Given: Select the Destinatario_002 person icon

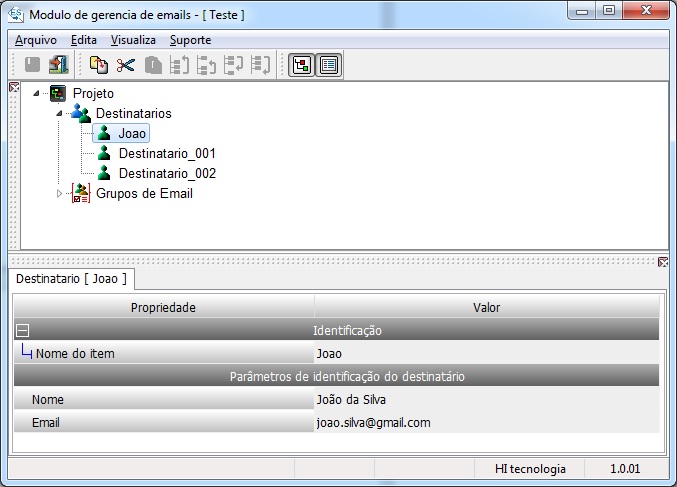Looking at the screenshot, I should tap(104, 173).
